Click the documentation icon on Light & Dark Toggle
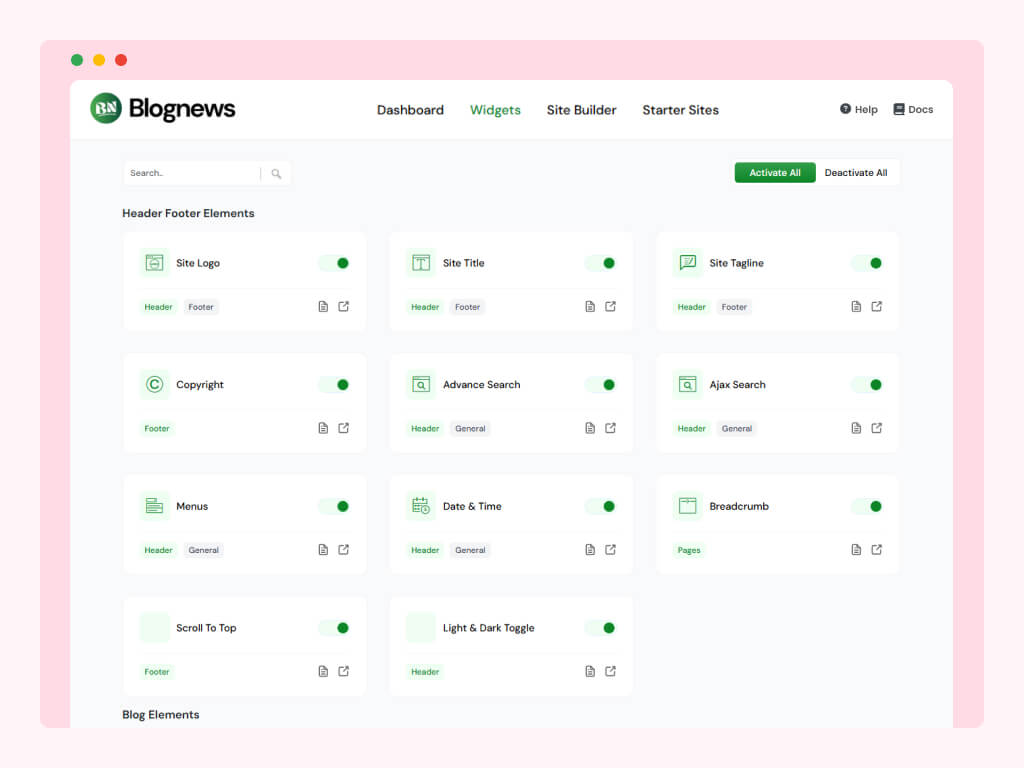This screenshot has width=1024, height=768. point(589,671)
